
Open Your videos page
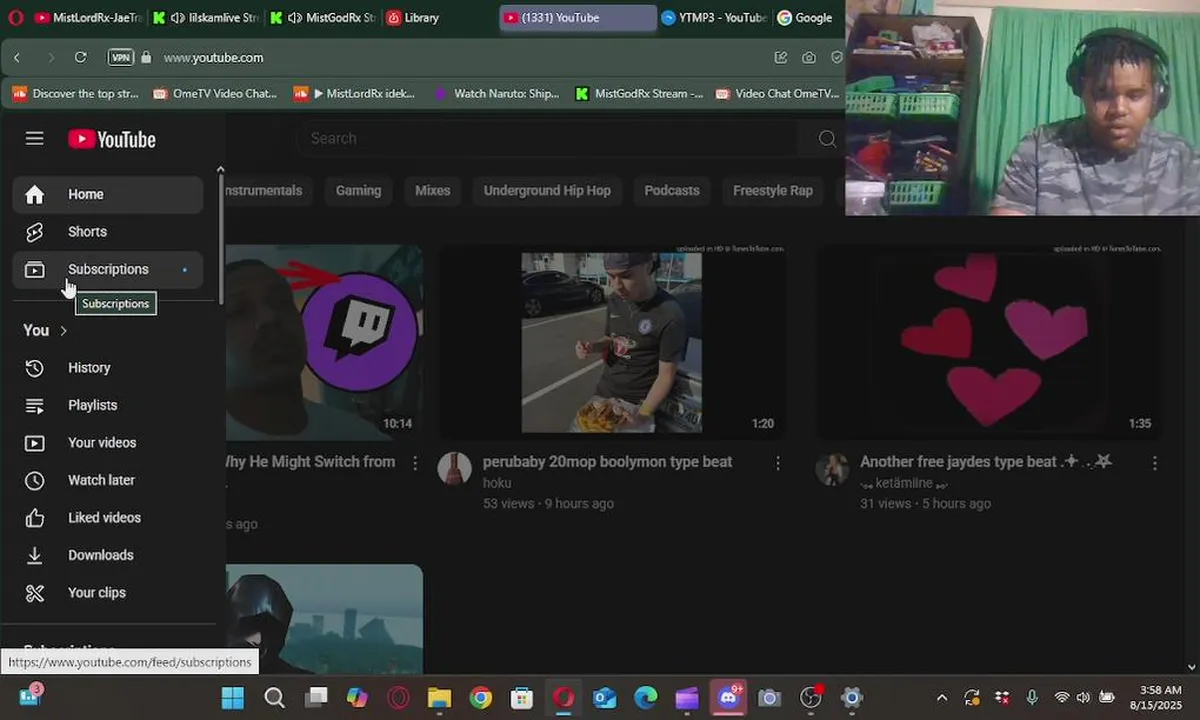coord(108,443)
